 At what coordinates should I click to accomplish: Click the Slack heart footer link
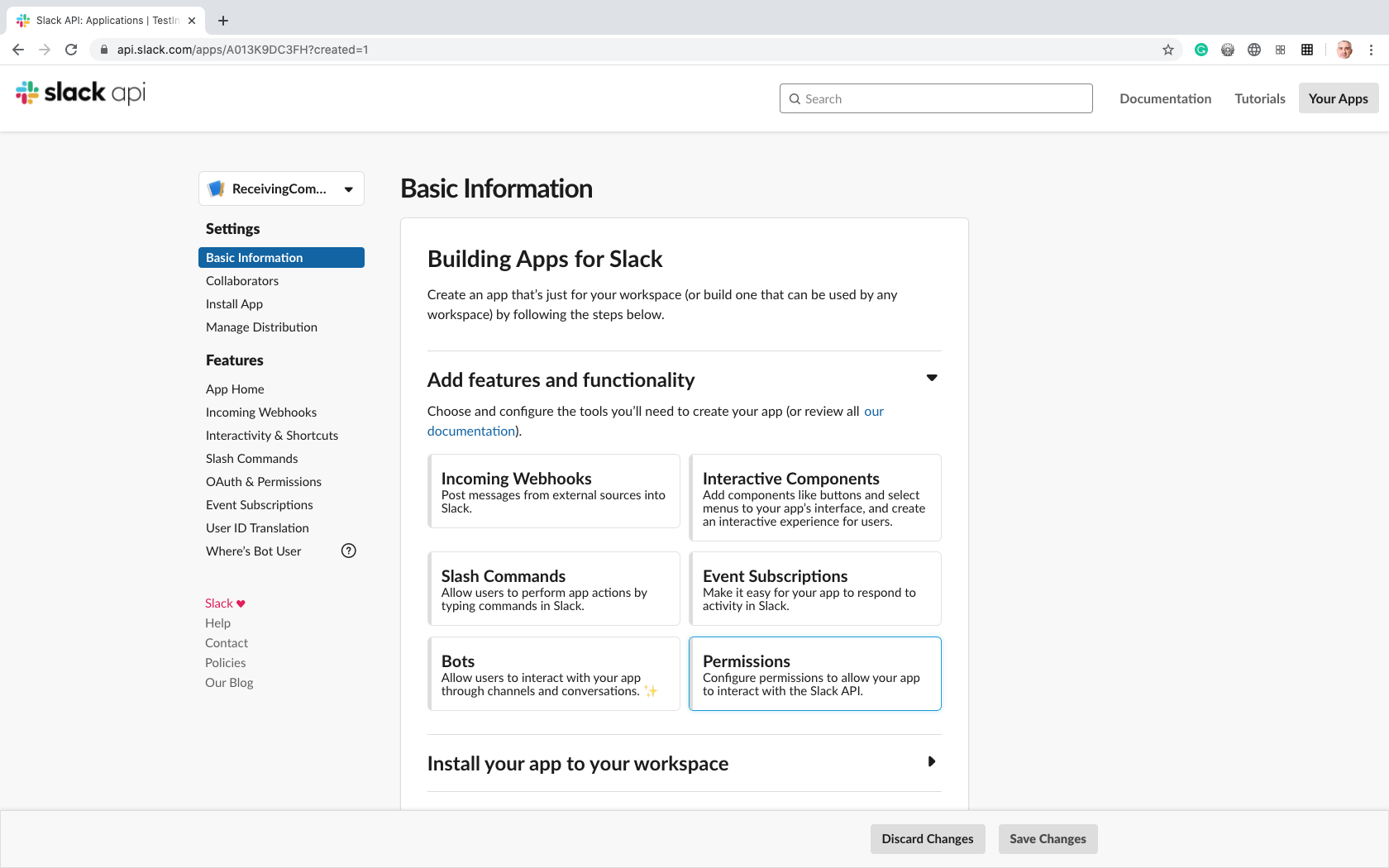click(225, 603)
